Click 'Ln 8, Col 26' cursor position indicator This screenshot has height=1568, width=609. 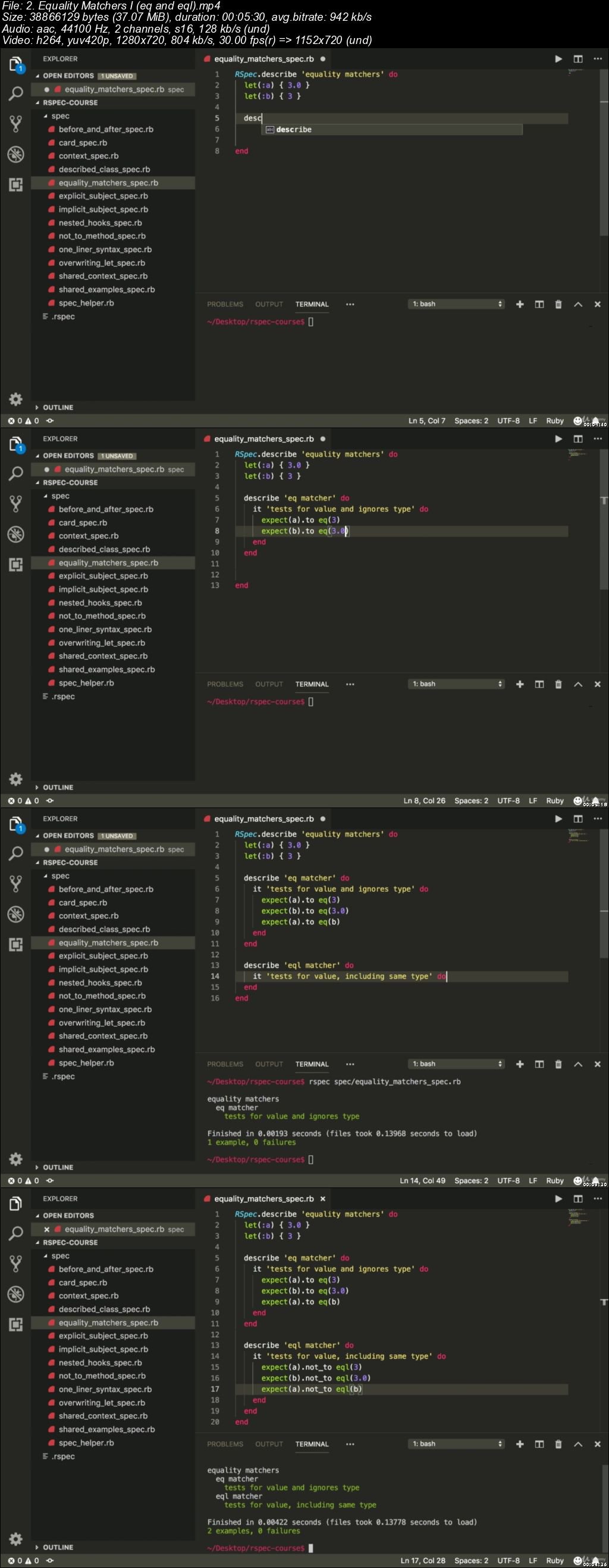tap(425, 800)
